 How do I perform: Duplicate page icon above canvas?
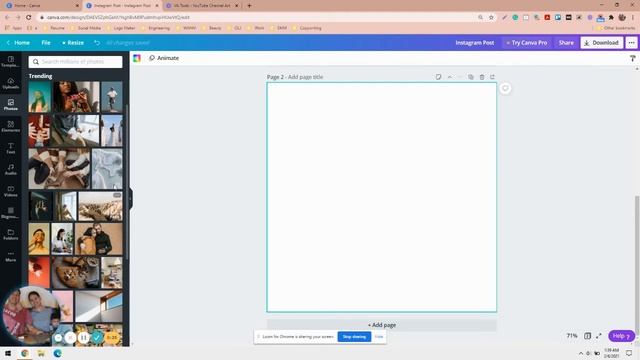471,77
